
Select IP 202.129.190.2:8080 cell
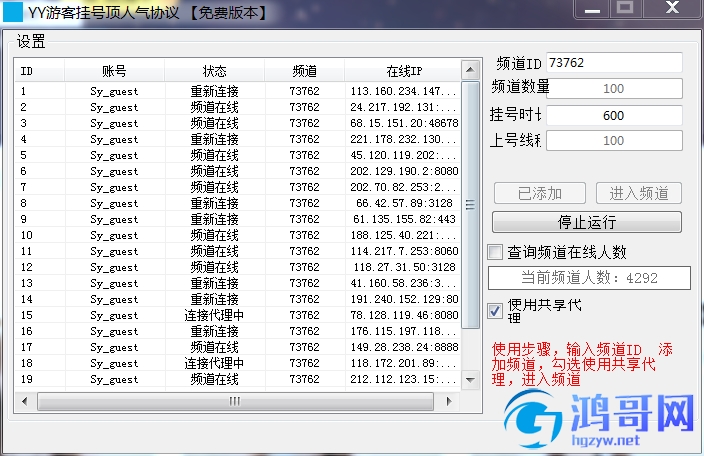coord(403,171)
